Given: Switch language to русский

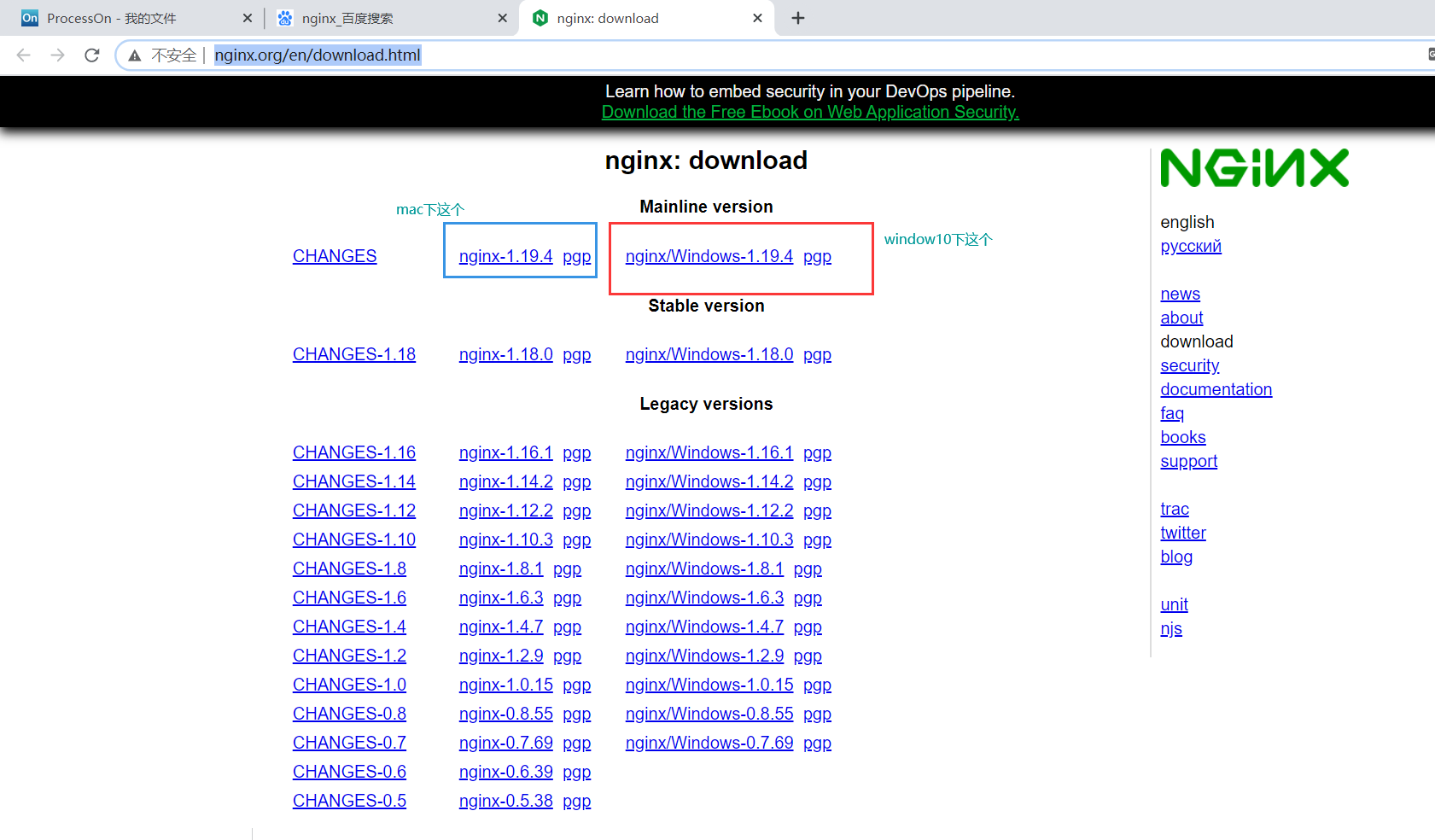Looking at the screenshot, I should pos(1191,246).
